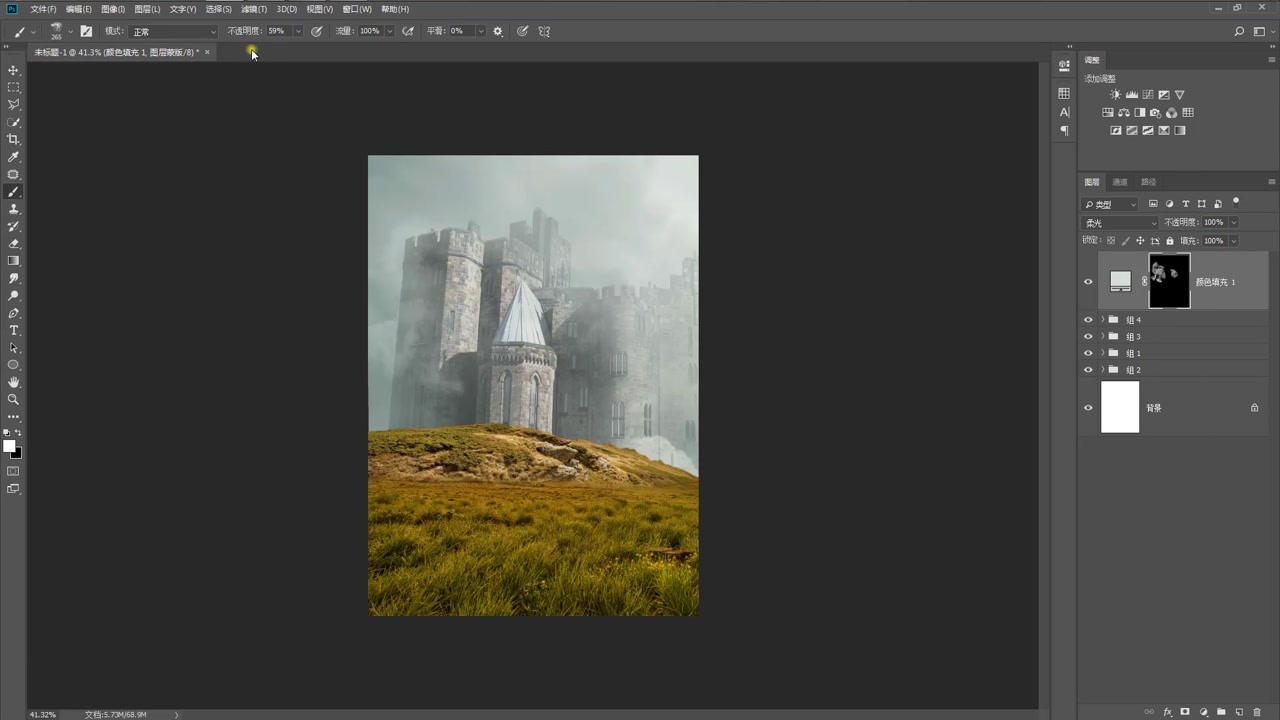The image size is (1280, 720).
Task: Select the Ellipse shape tool
Action: point(14,365)
